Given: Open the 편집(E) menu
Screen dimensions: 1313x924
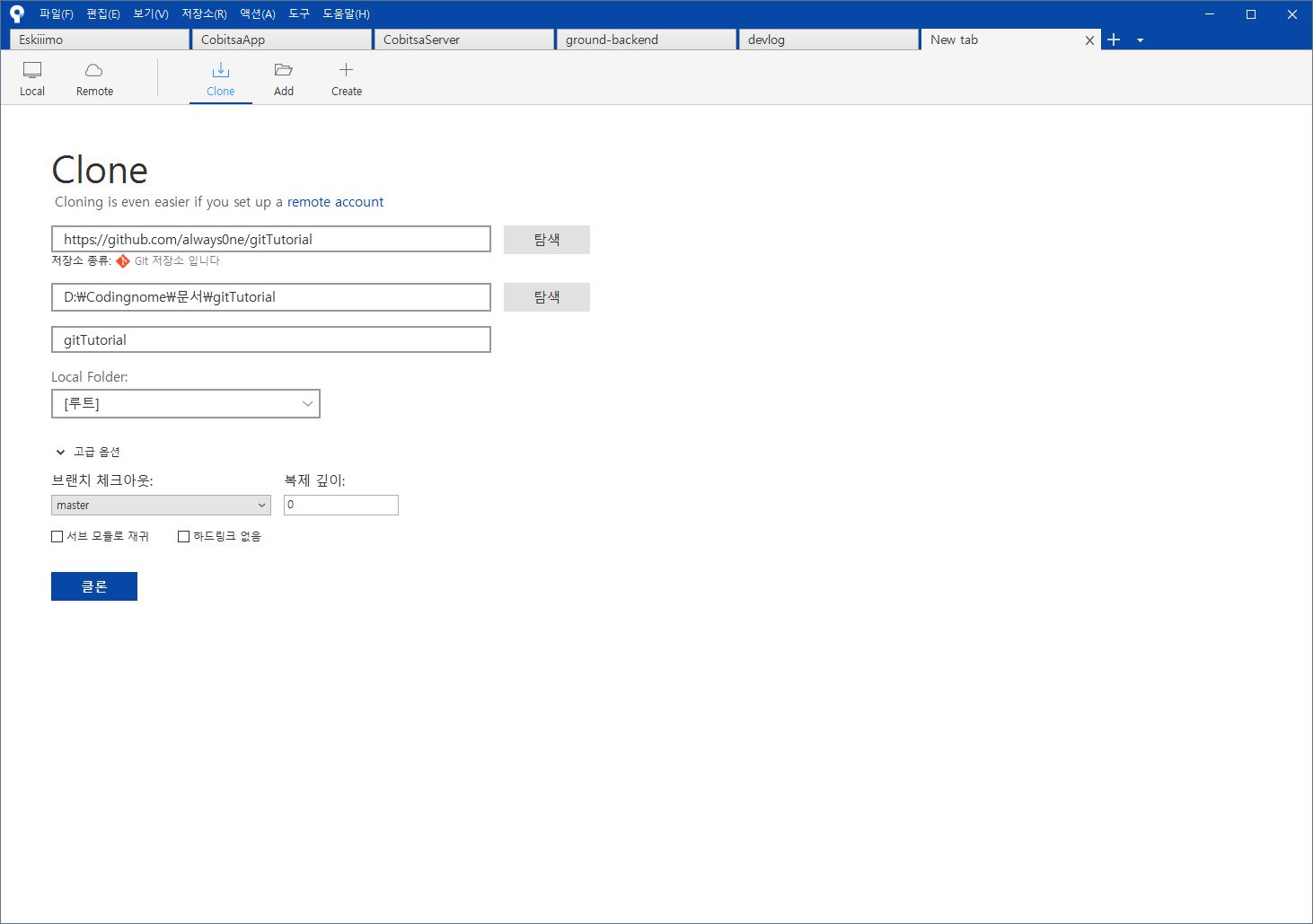Looking at the screenshot, I should tap(103, 13).
